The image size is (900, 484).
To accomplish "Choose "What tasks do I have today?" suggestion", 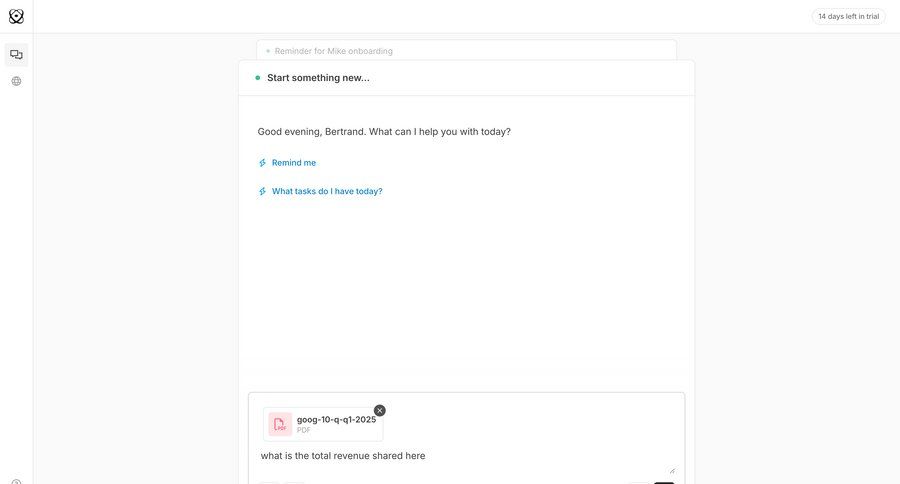I will (327, 191).
